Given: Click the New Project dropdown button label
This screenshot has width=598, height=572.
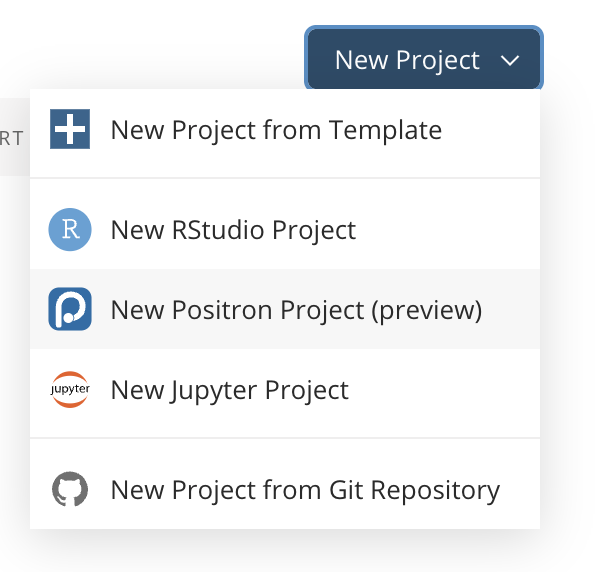Looking at the screenshot, I should pyautogui.click(x=407, y=60).
